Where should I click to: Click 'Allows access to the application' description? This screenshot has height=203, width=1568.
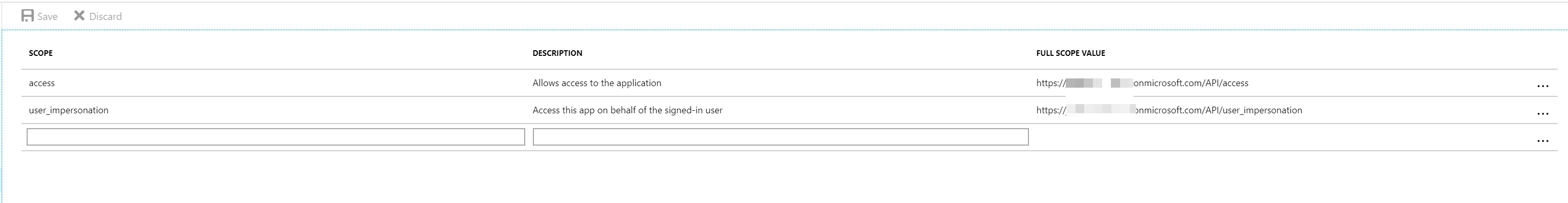(596, 83)
